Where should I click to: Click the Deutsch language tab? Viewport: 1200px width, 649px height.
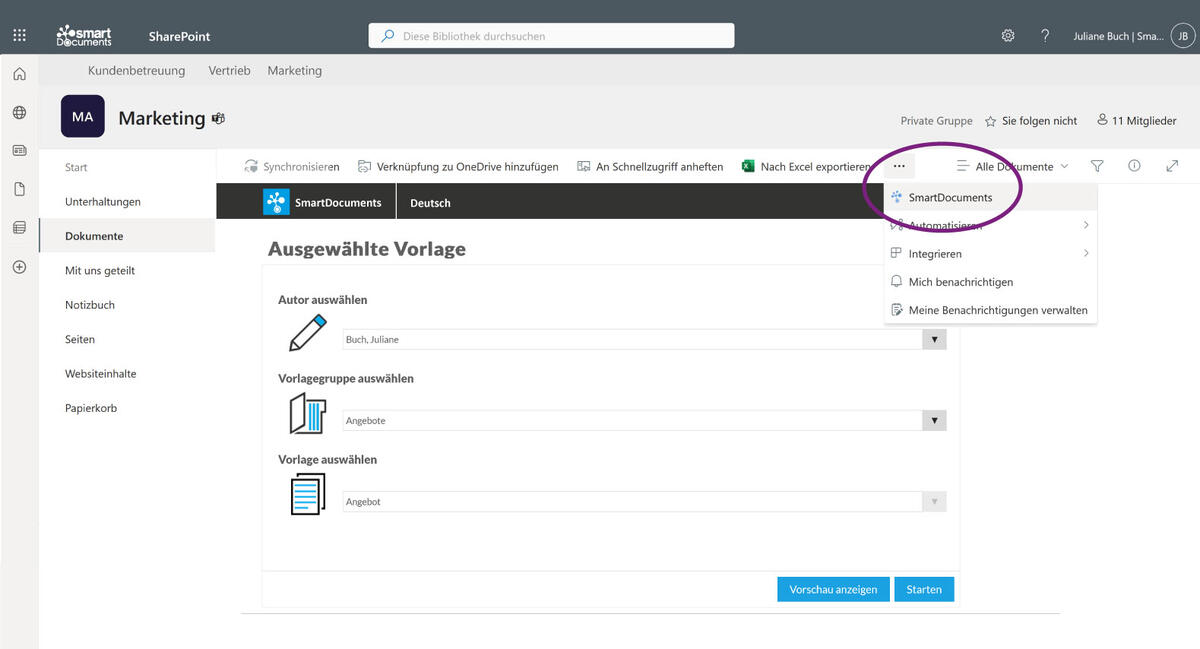point(430,203)
